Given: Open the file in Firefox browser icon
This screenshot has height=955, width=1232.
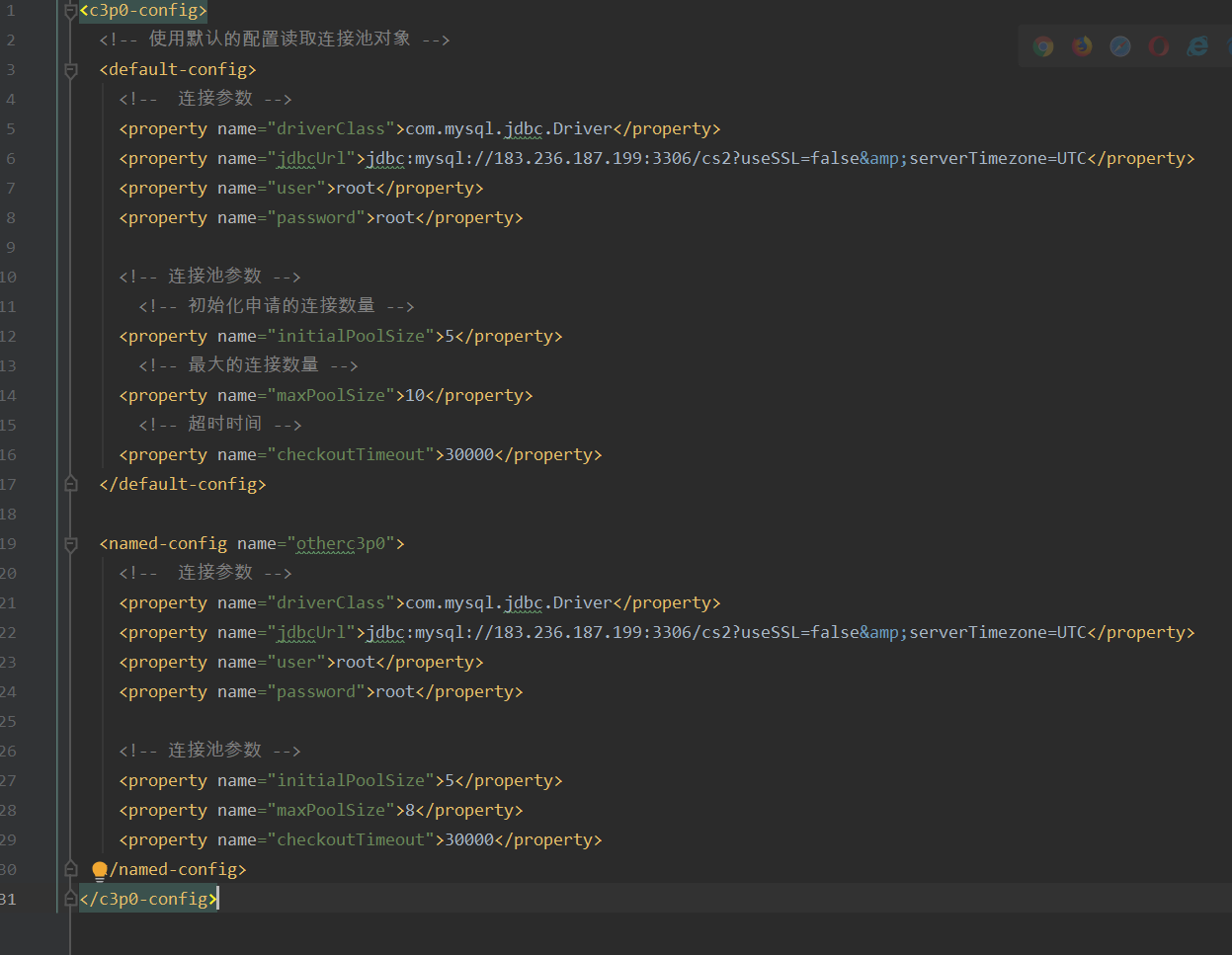Looking at the screenshot, I should [x=1082, y=46].
